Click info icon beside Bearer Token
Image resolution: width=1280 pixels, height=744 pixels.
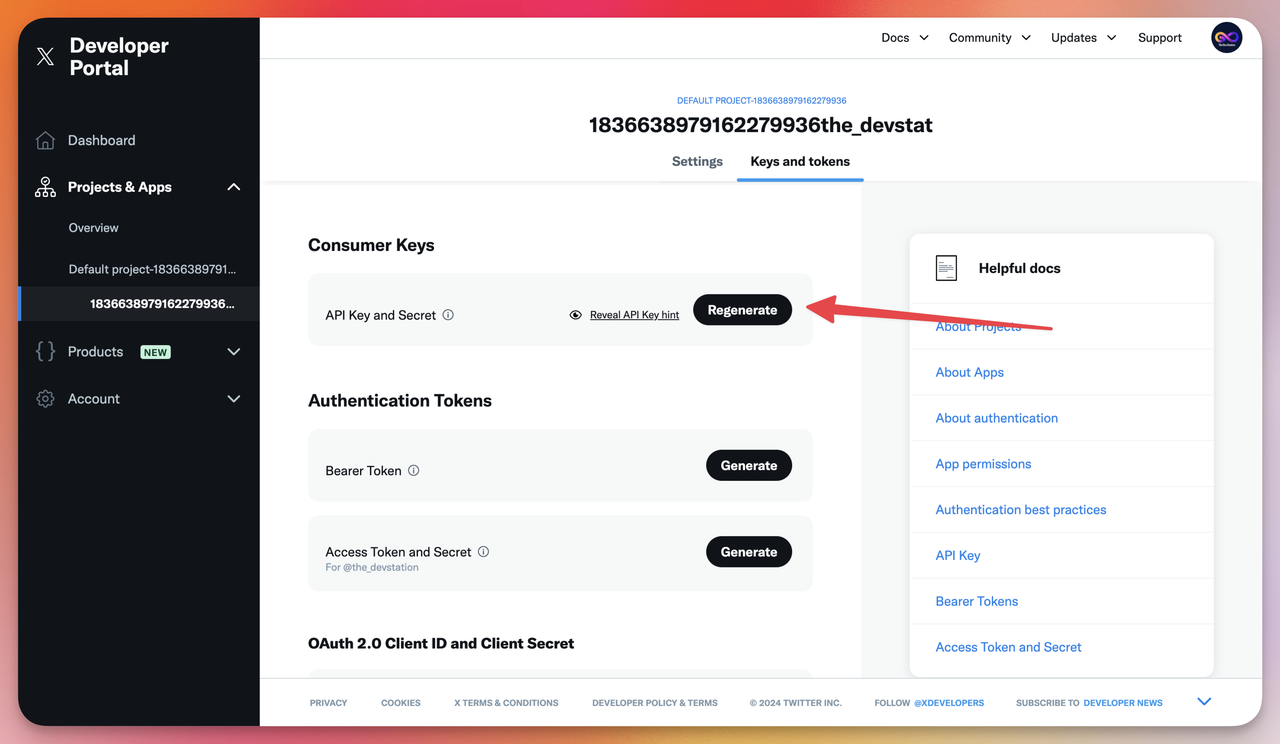click(x=413, y=470)
